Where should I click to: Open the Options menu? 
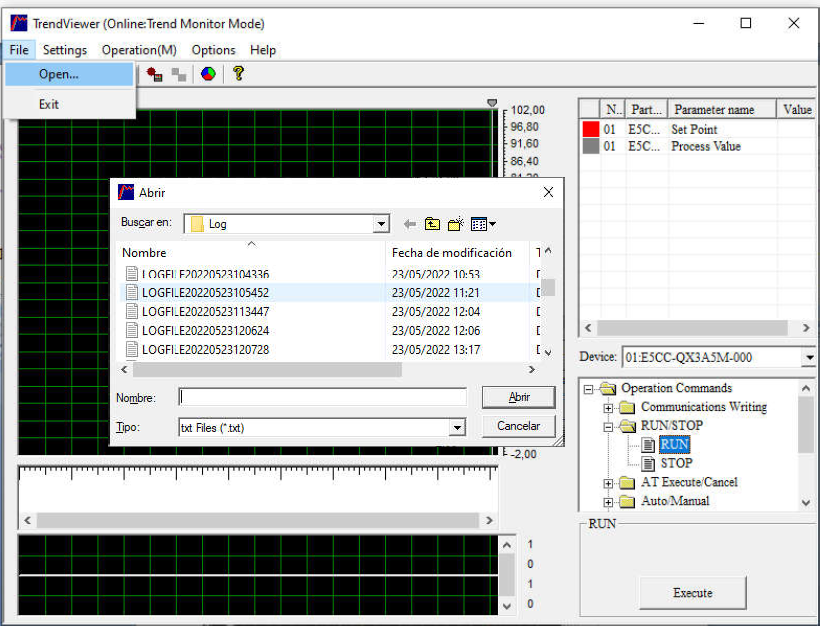214,50
